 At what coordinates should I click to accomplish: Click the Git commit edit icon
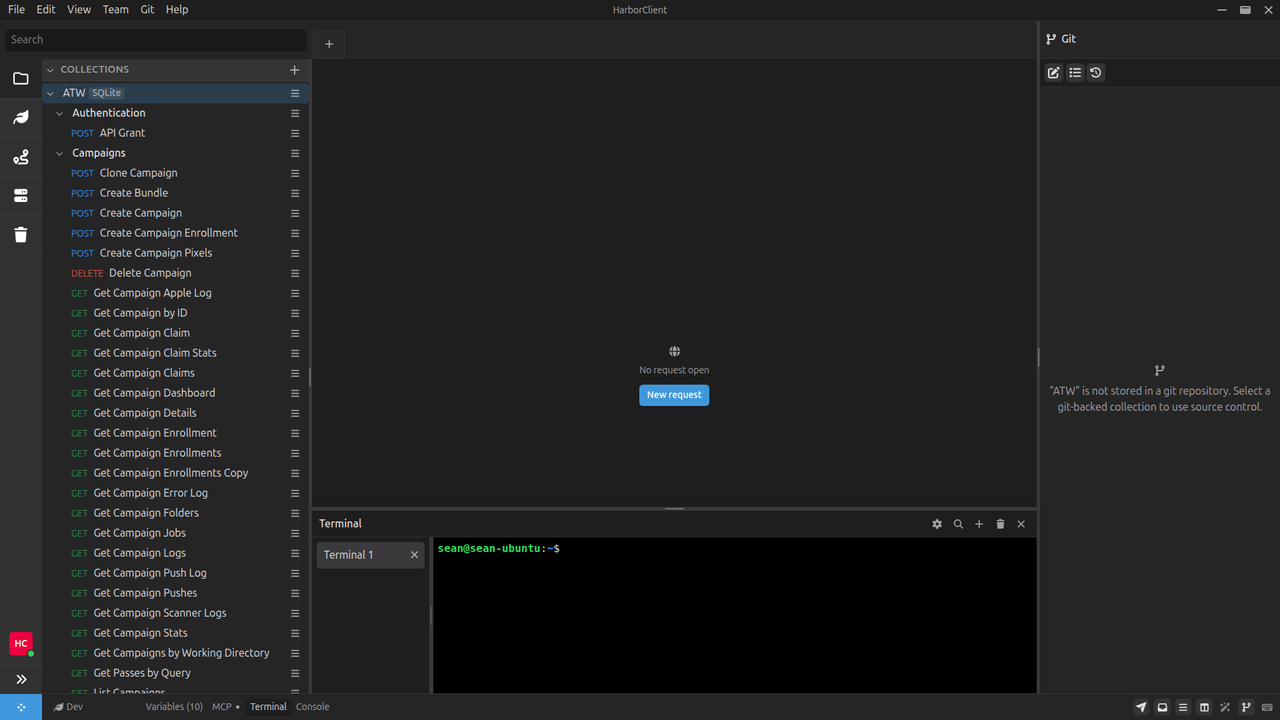(1053, 73)
